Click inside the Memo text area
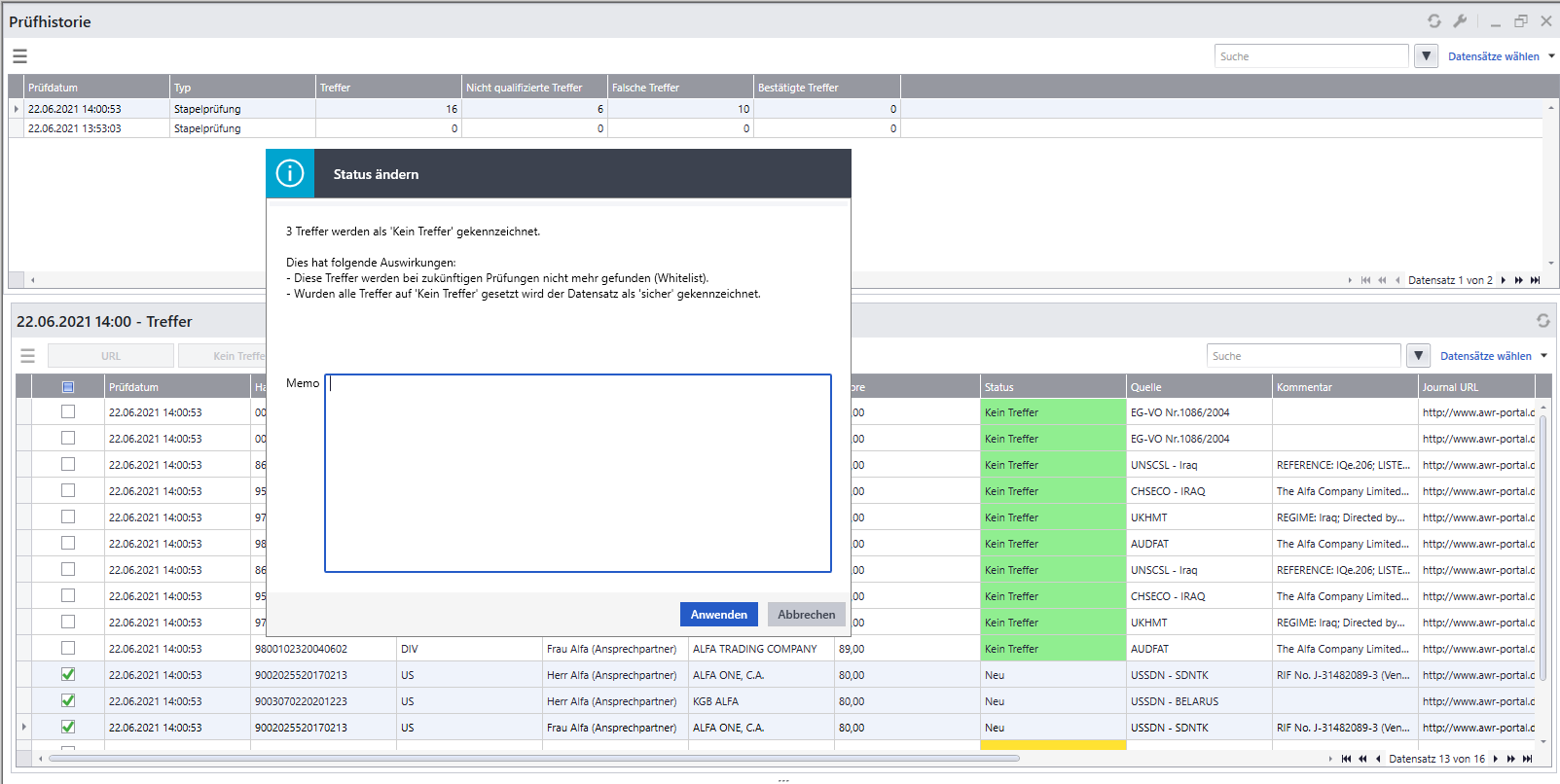 tap(577, 474)
